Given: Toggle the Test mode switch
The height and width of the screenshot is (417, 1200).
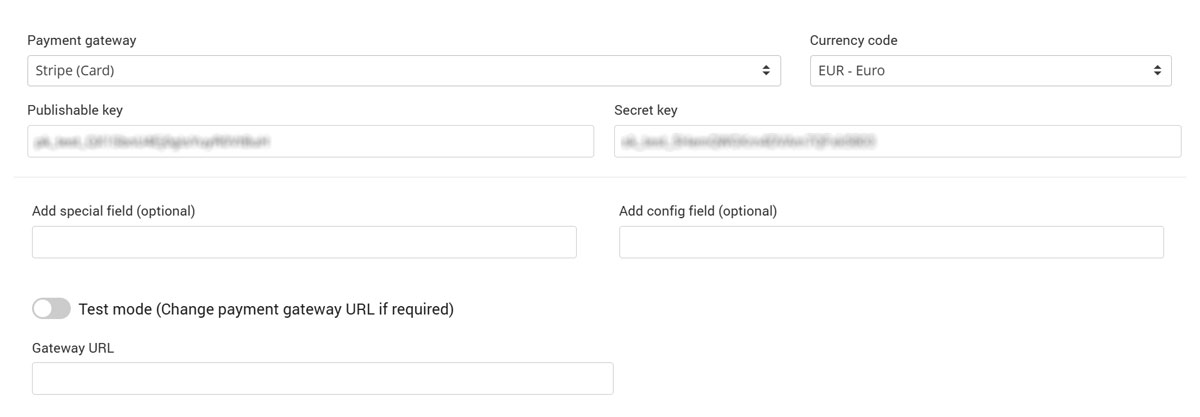Looking at the screenshot, I should tap(51, 309).
